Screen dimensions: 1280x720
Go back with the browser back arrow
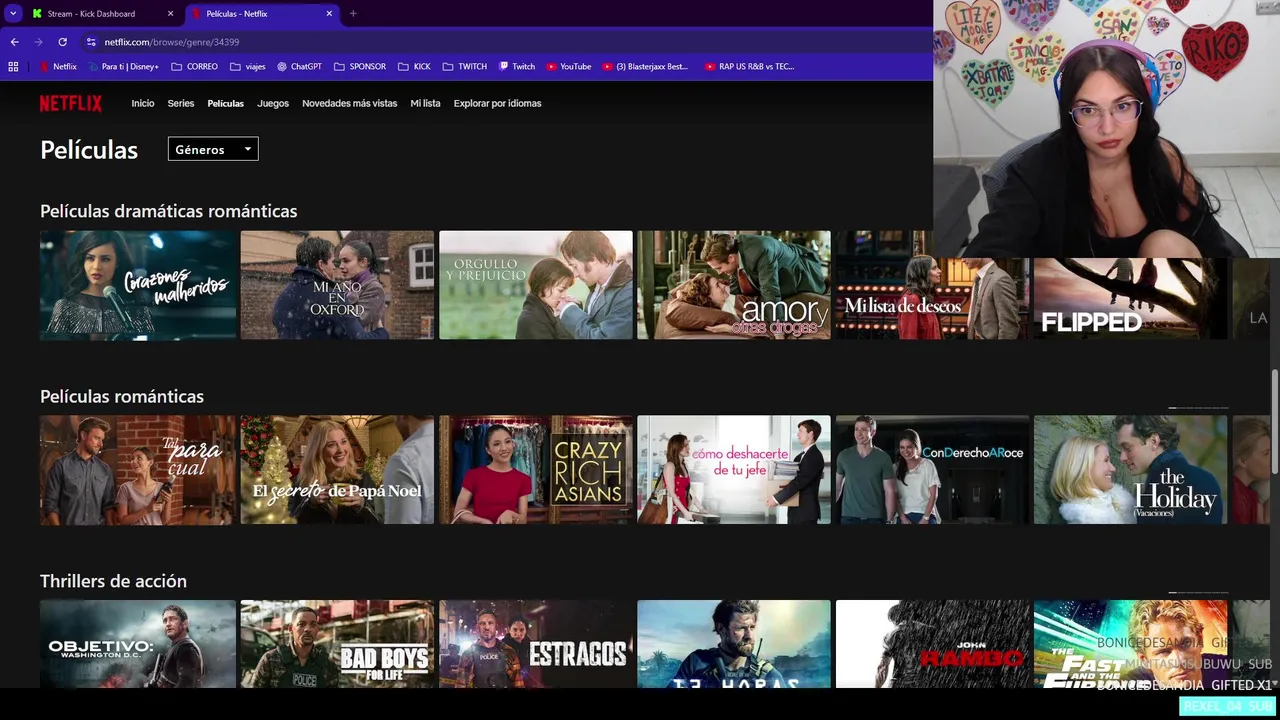(x=14, y=42)
